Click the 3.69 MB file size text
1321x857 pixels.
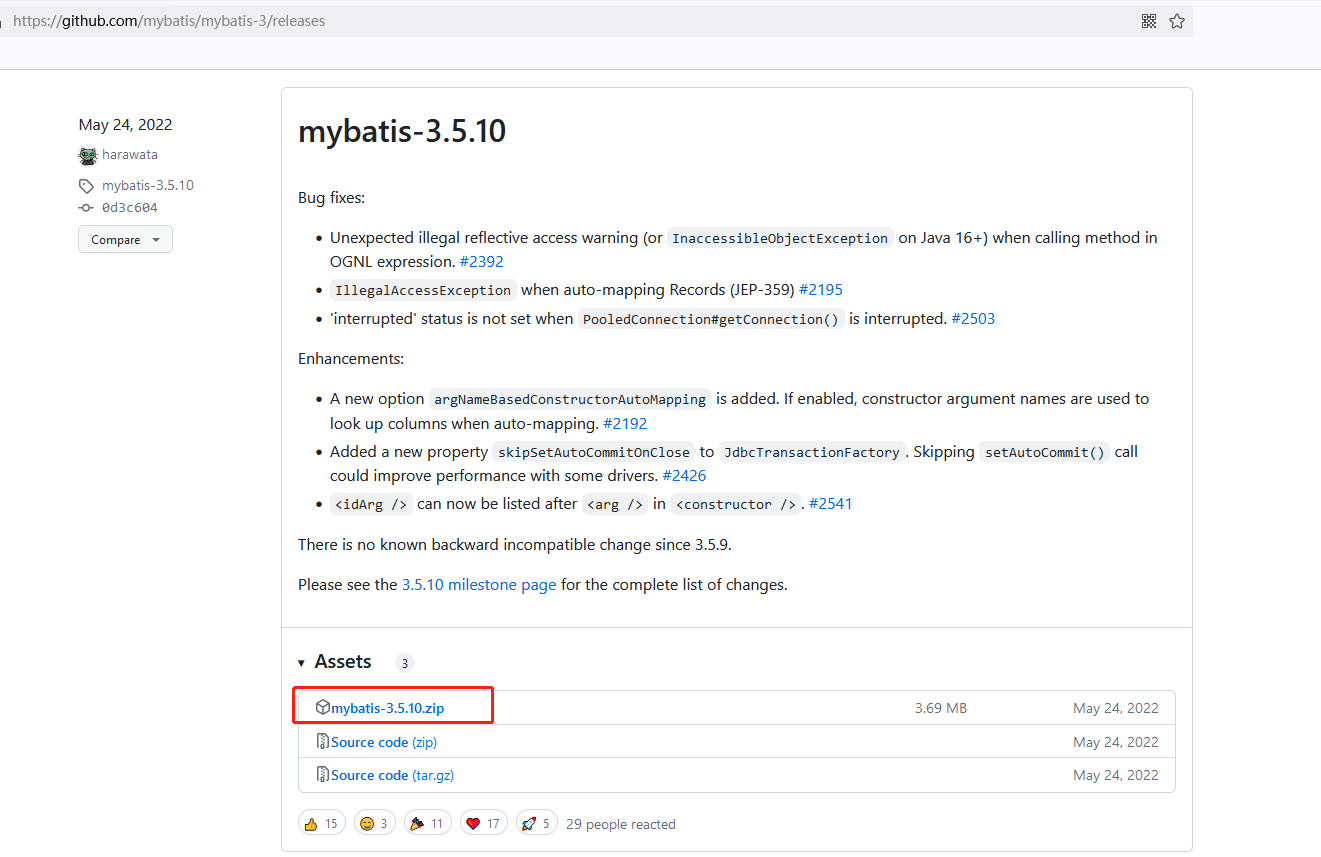[x=941, y=708]
